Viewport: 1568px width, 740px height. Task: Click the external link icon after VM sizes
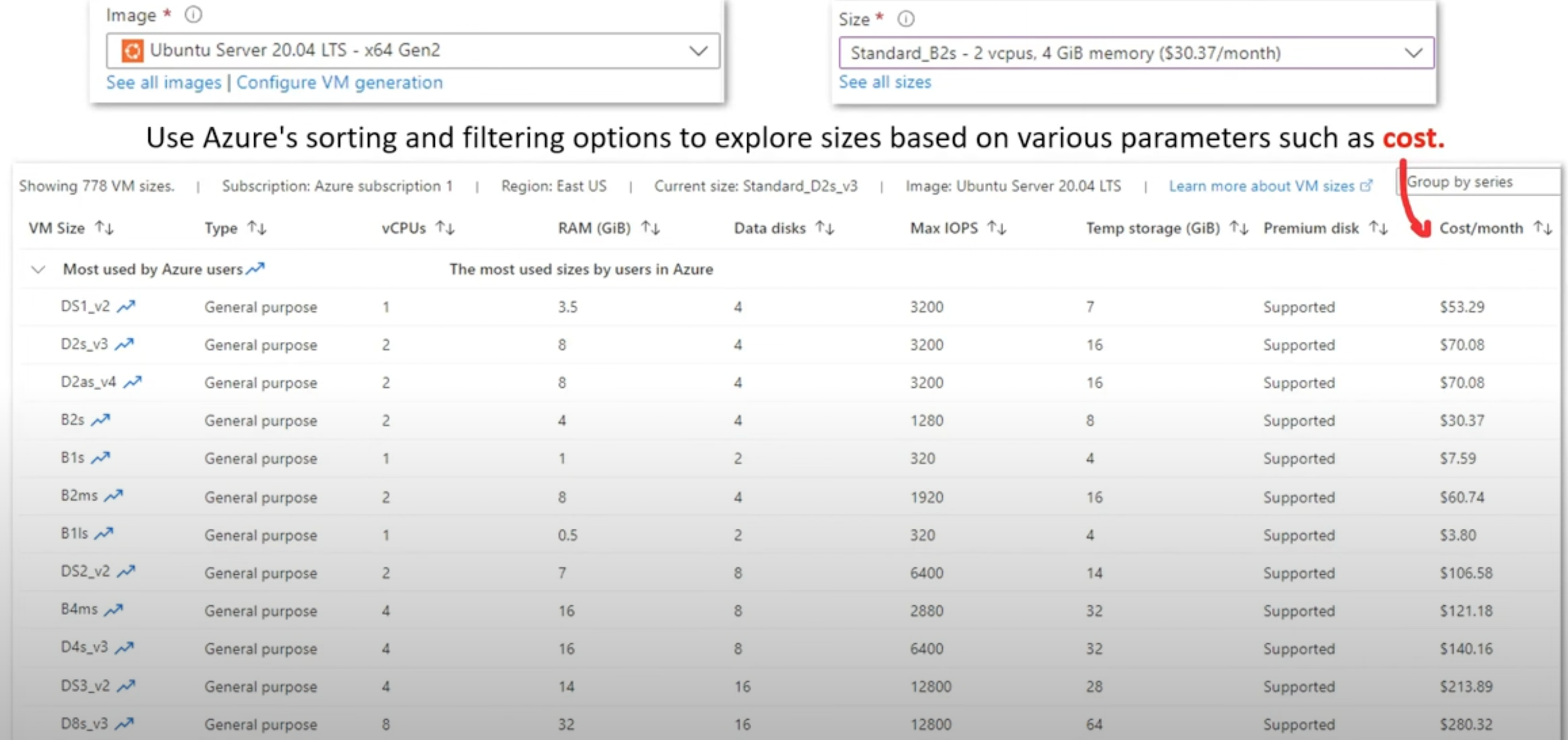(1366, 186)
